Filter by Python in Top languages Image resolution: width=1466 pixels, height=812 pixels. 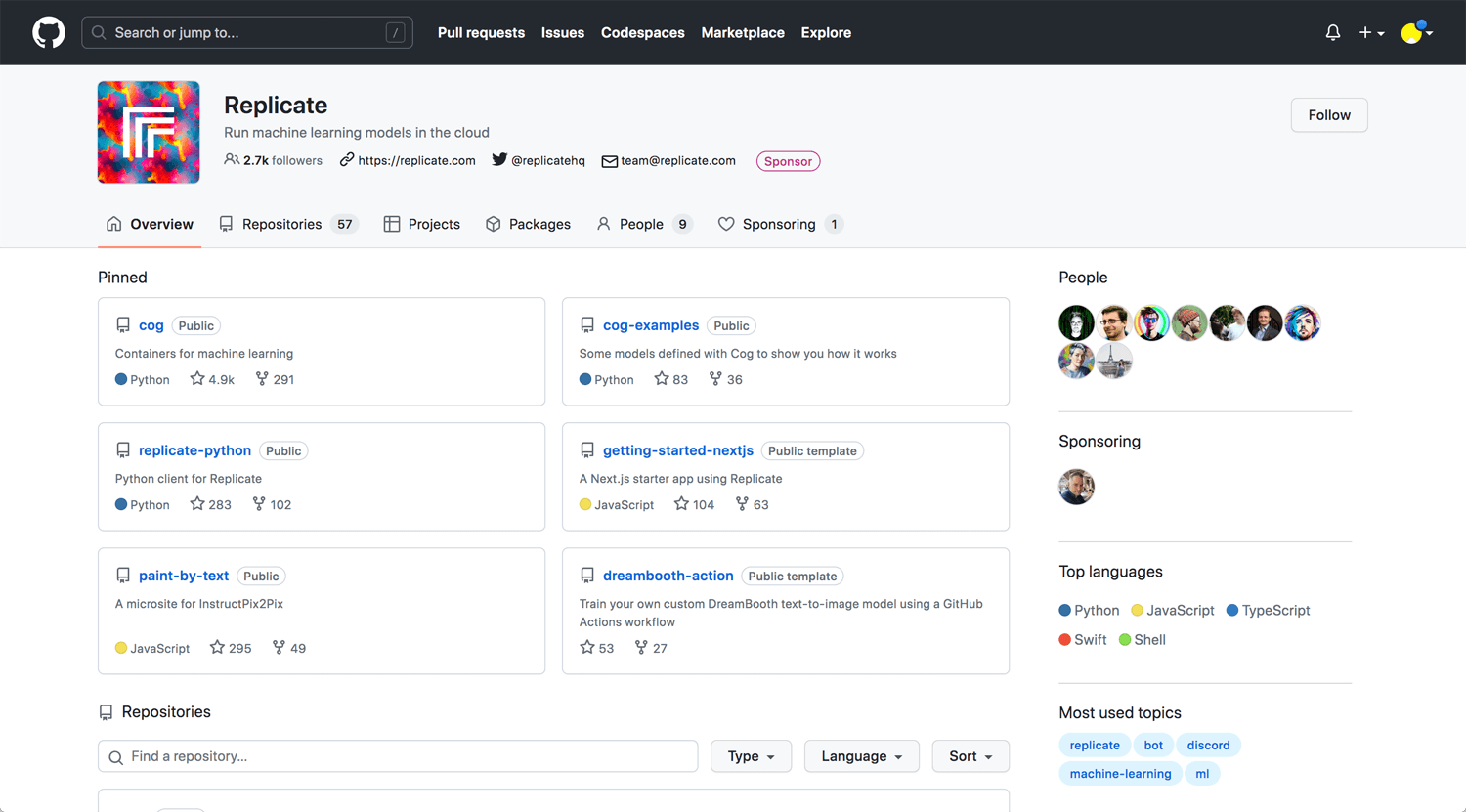pyautogui.click(x=1089, y=610)
